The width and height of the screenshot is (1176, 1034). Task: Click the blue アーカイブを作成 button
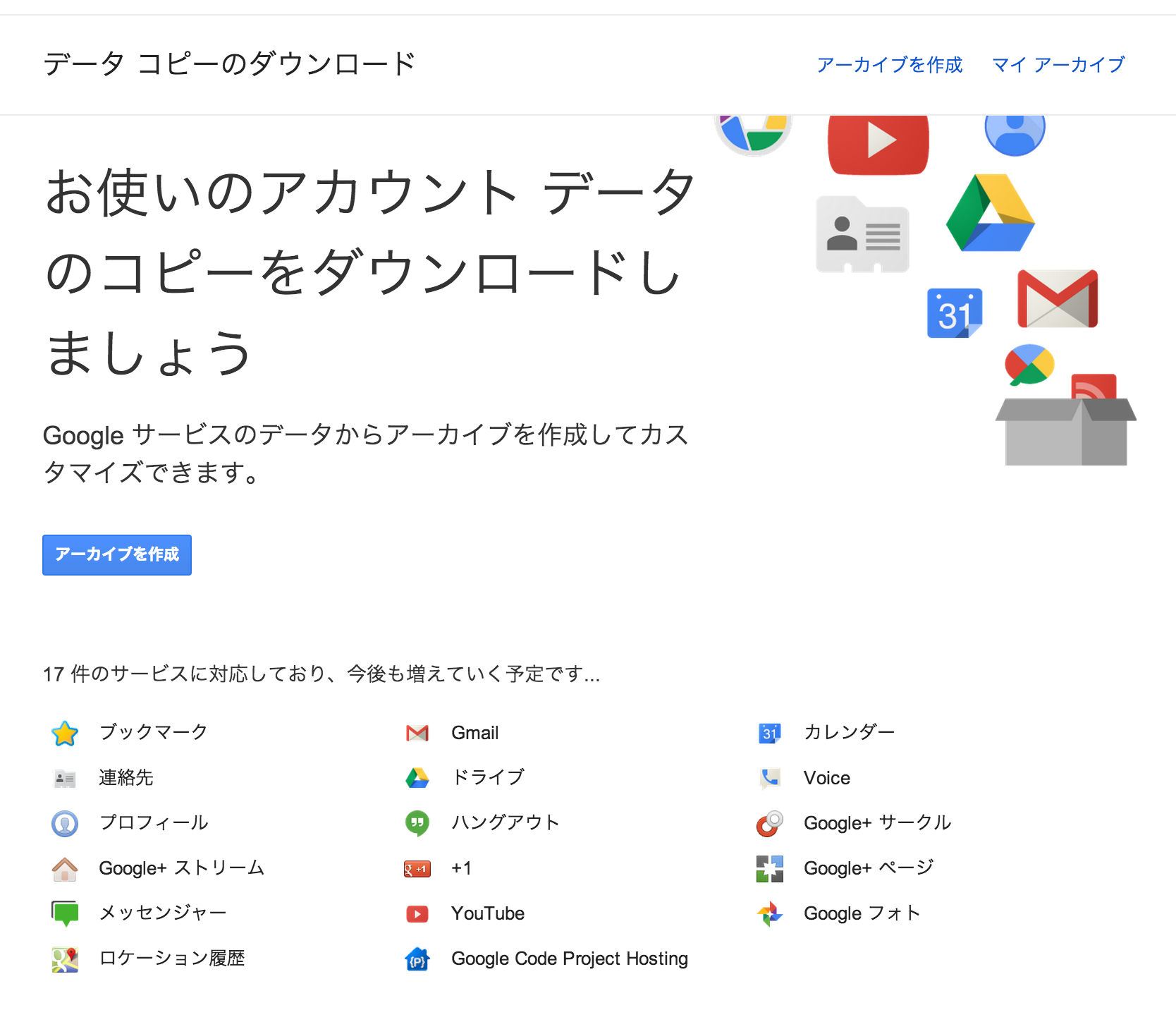click(117, 555)
